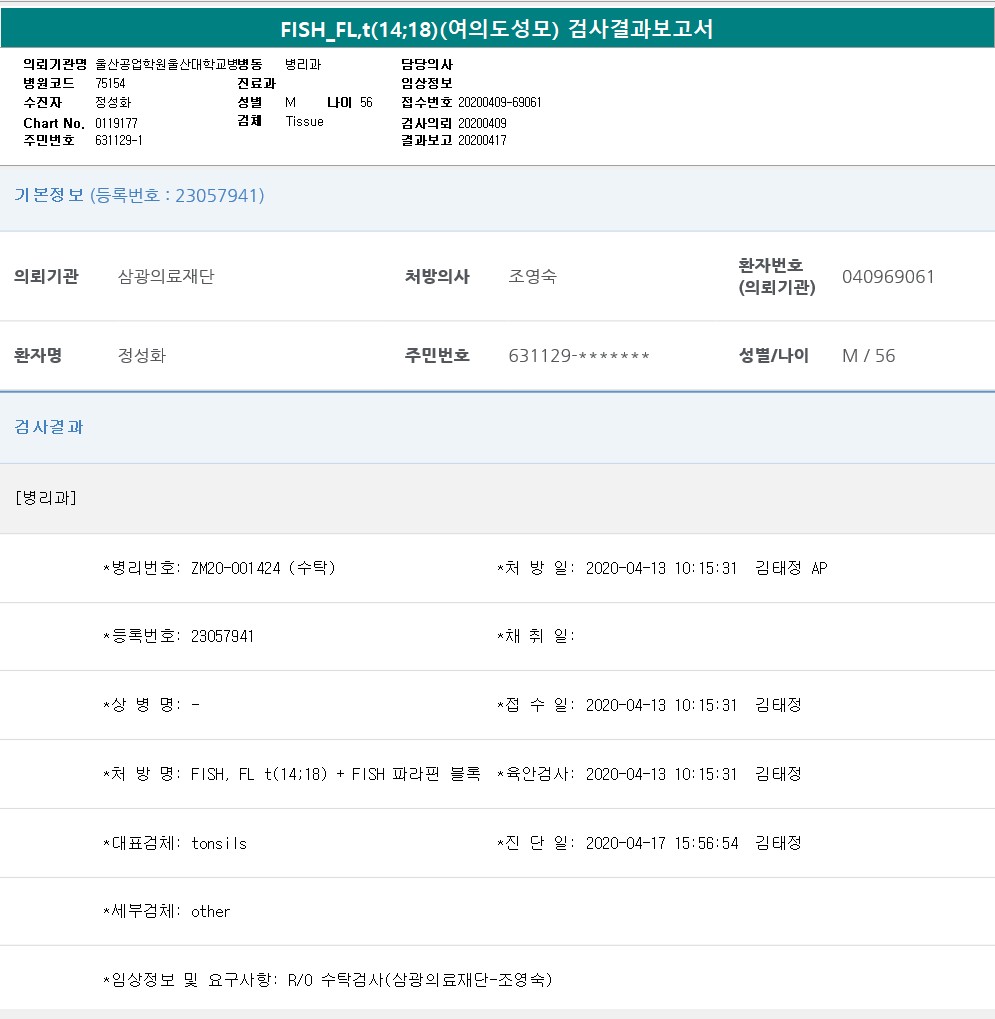Select the 검사결과 section header
The width and height of the screenshot is (995, 1019).
[49, 427]
